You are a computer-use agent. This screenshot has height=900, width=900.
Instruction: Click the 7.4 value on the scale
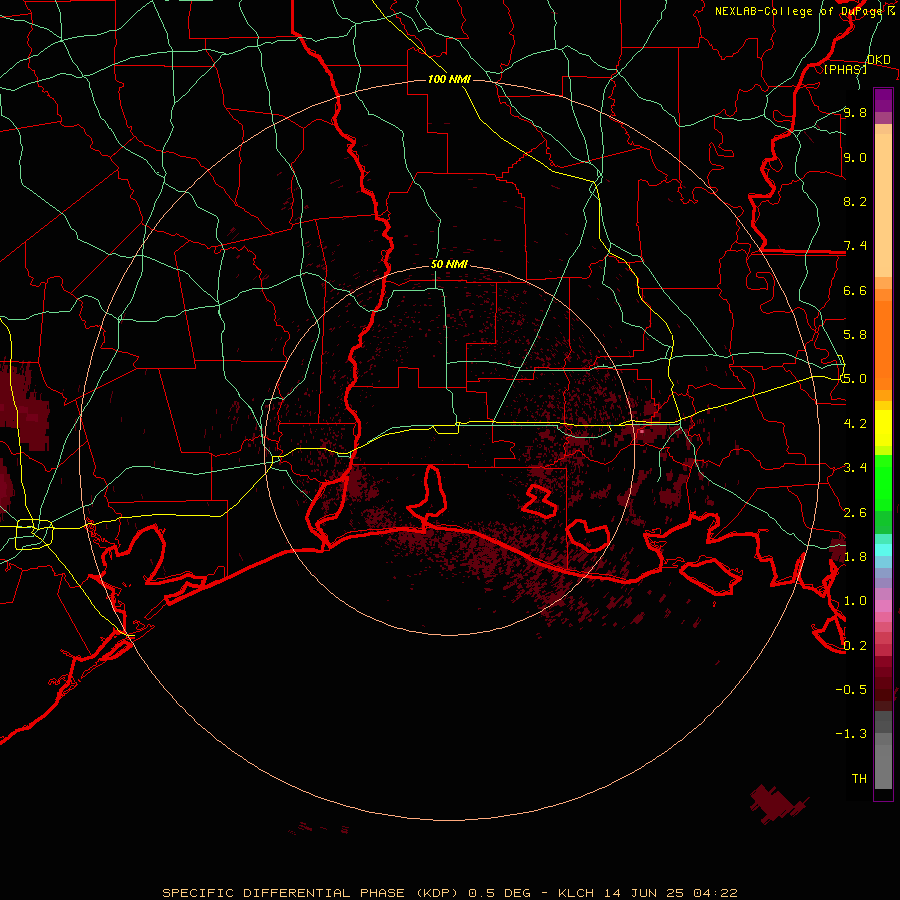click(855, 246)
